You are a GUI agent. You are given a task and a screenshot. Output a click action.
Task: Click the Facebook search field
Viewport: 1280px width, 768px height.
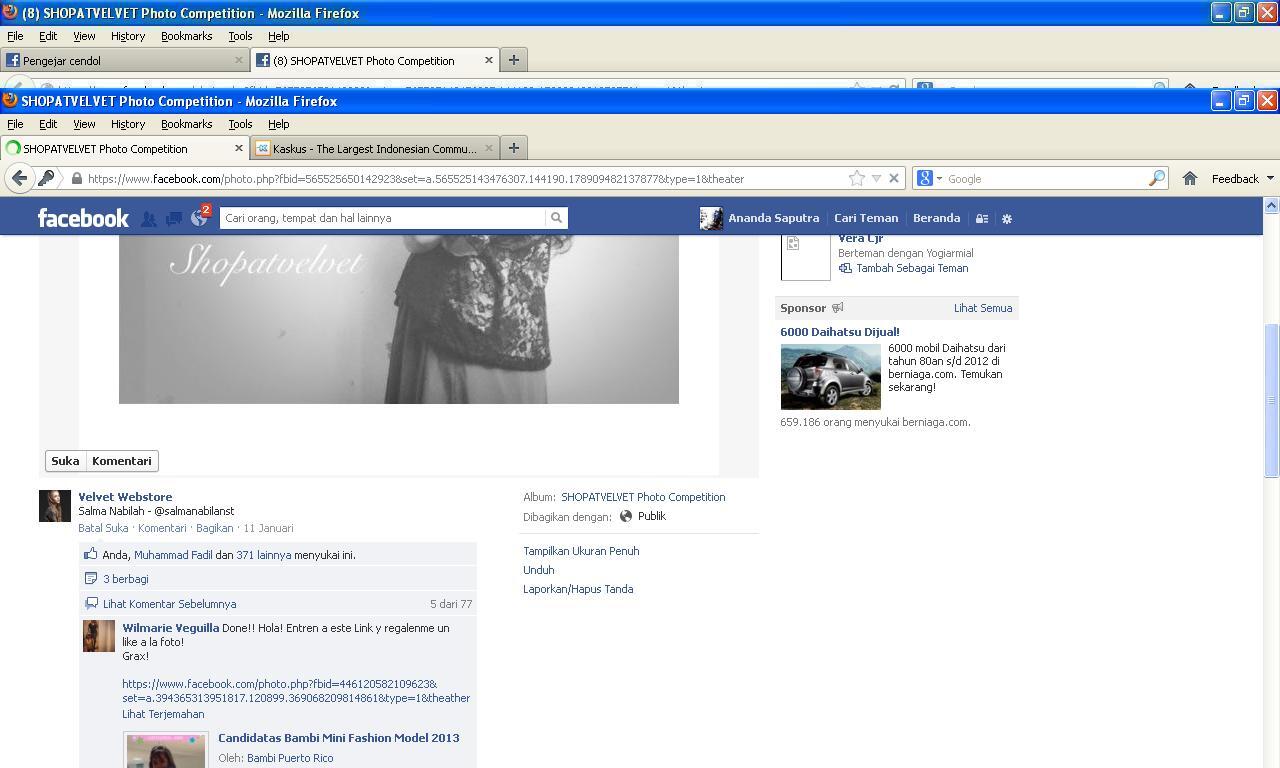coord(382,217)
